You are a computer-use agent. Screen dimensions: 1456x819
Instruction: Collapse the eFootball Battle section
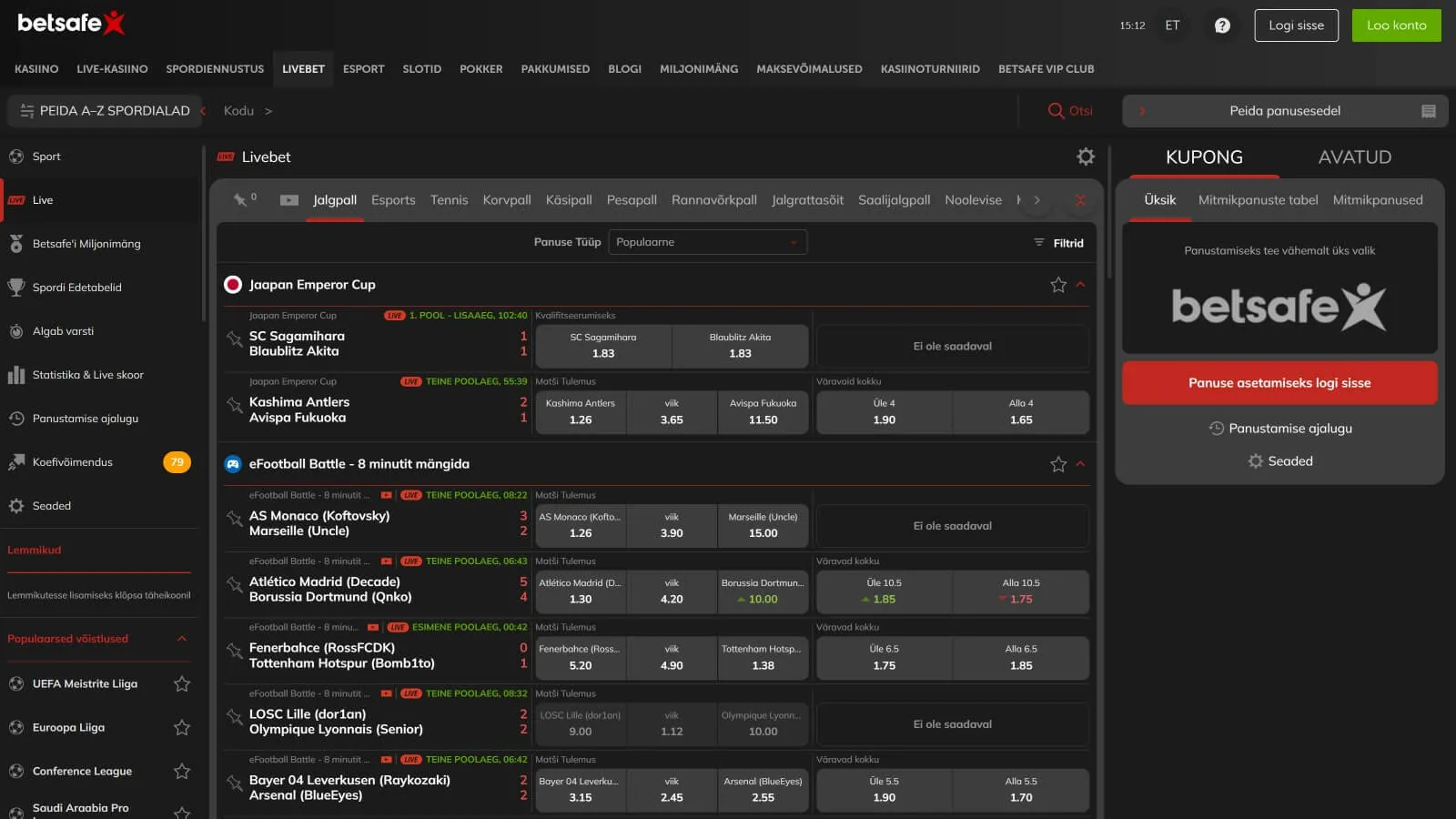(x=1081, y=464)
